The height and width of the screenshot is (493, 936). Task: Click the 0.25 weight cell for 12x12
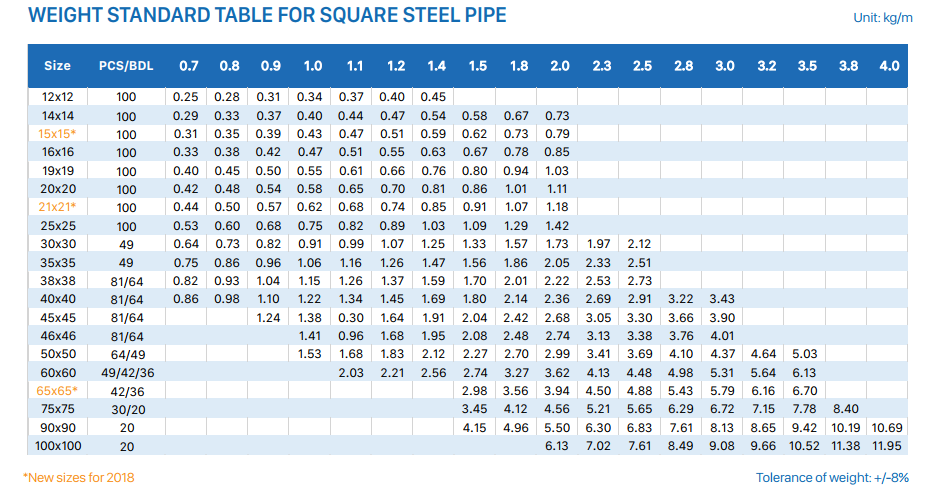pyautogui.click(x=186, y=97)
